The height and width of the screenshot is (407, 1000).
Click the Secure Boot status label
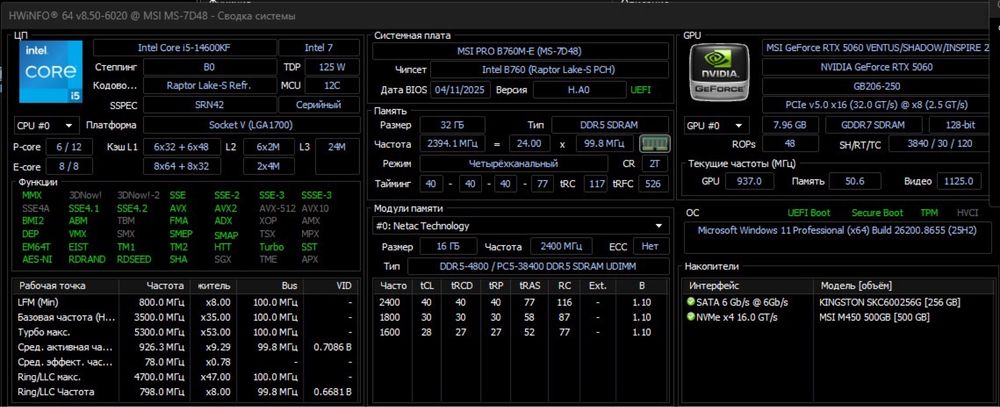[x=878, y=212]
